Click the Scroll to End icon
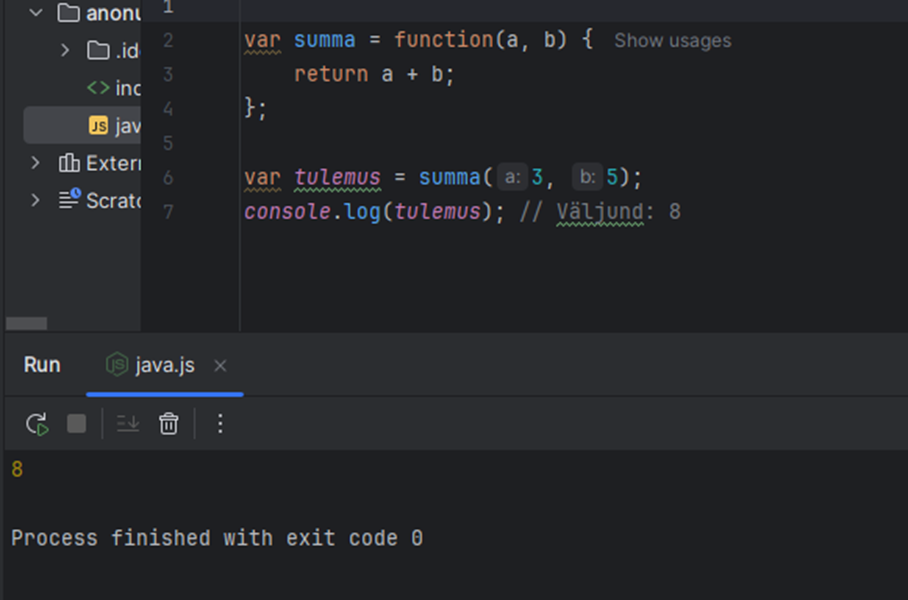Viewport: 908px width, 600px height. (128, 424)
